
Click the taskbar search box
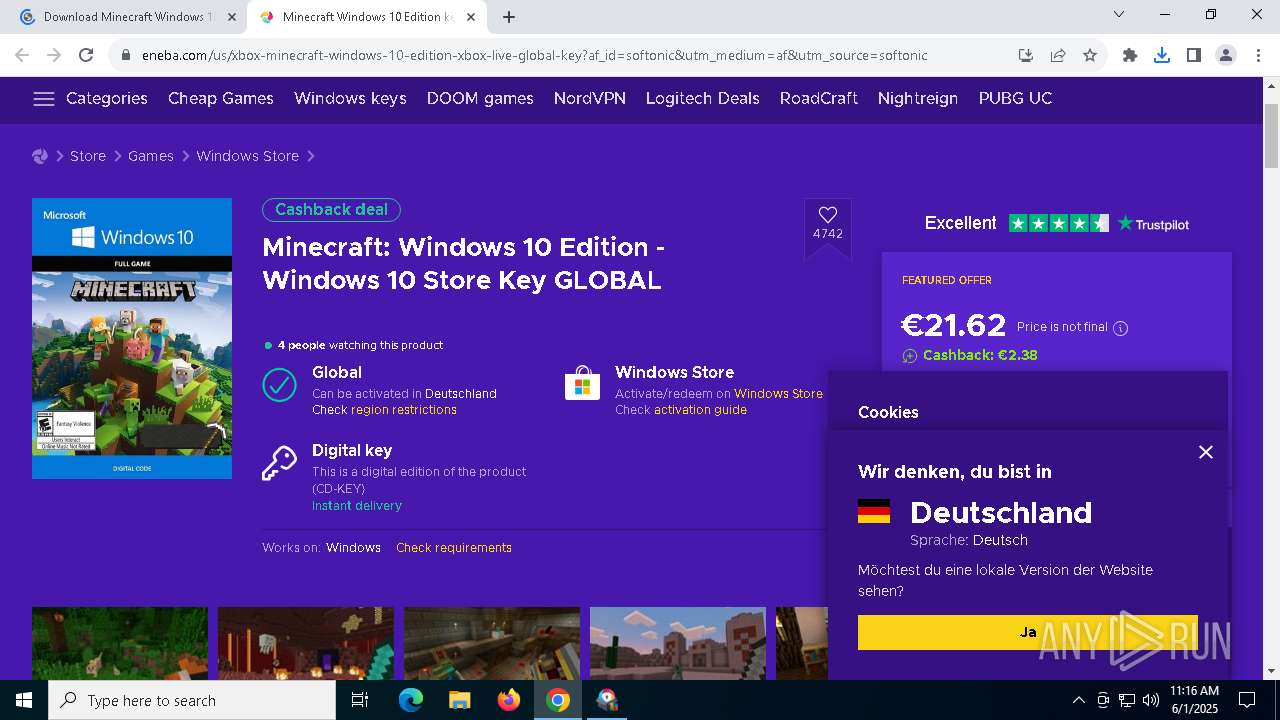pyautogui.click(x=192, y=700)
